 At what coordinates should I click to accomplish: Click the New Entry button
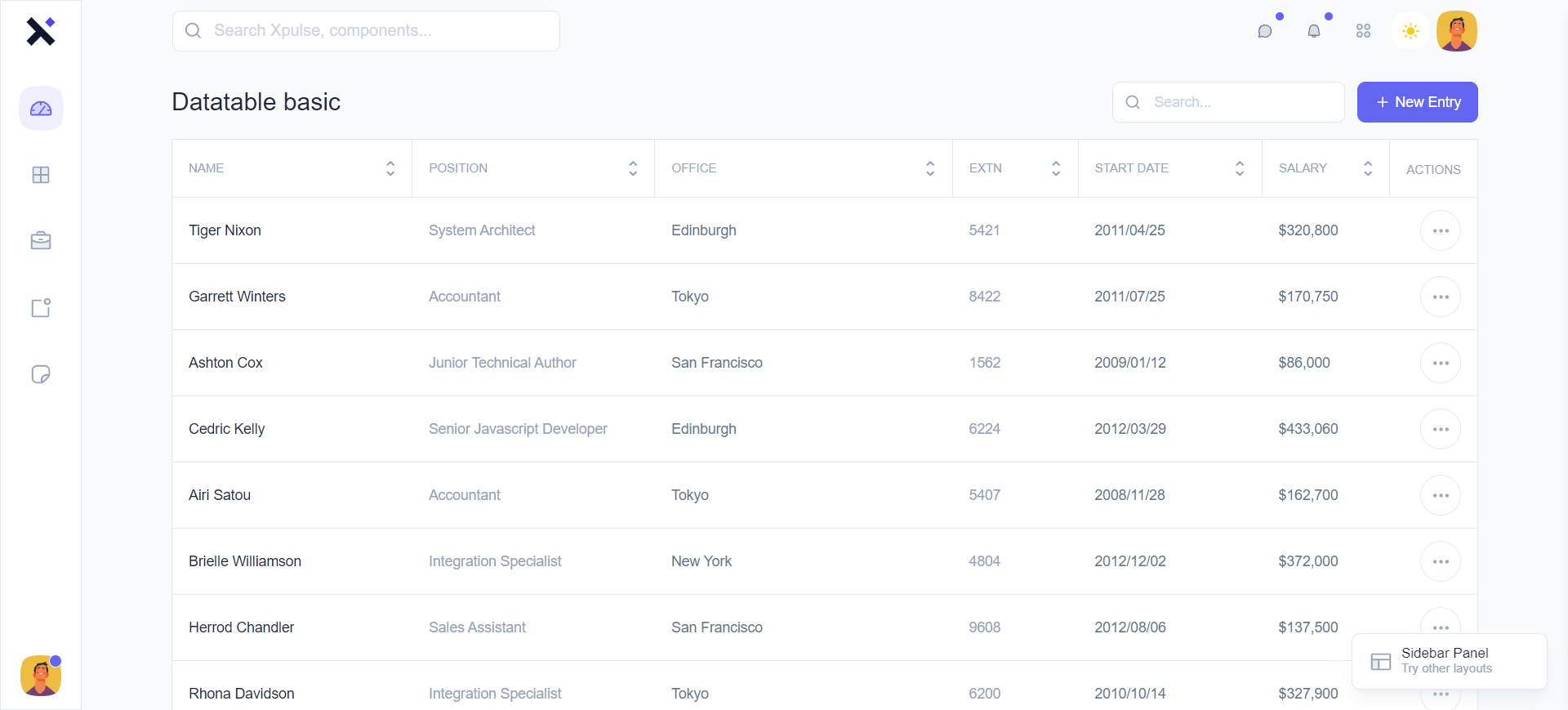(x=1417, y=102)
